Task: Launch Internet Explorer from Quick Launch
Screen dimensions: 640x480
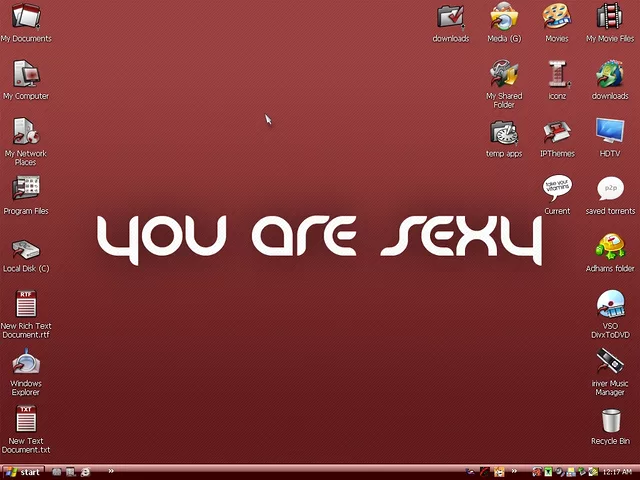Action: pos(85,472)
